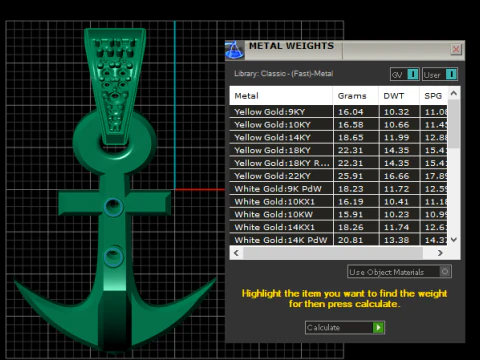
Task: Select the White Gold:14K PdW row
Action: (x=338, y=240)
